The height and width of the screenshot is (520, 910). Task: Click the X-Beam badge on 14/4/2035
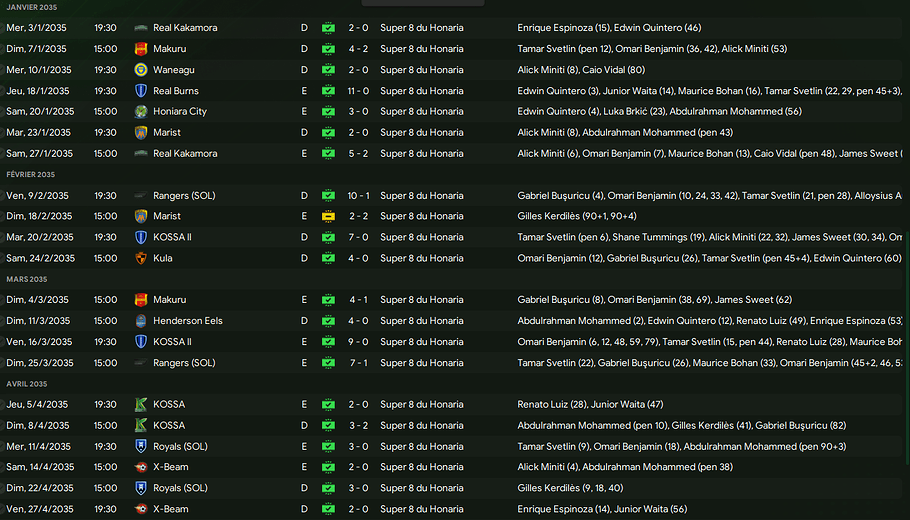coord(141,467)
